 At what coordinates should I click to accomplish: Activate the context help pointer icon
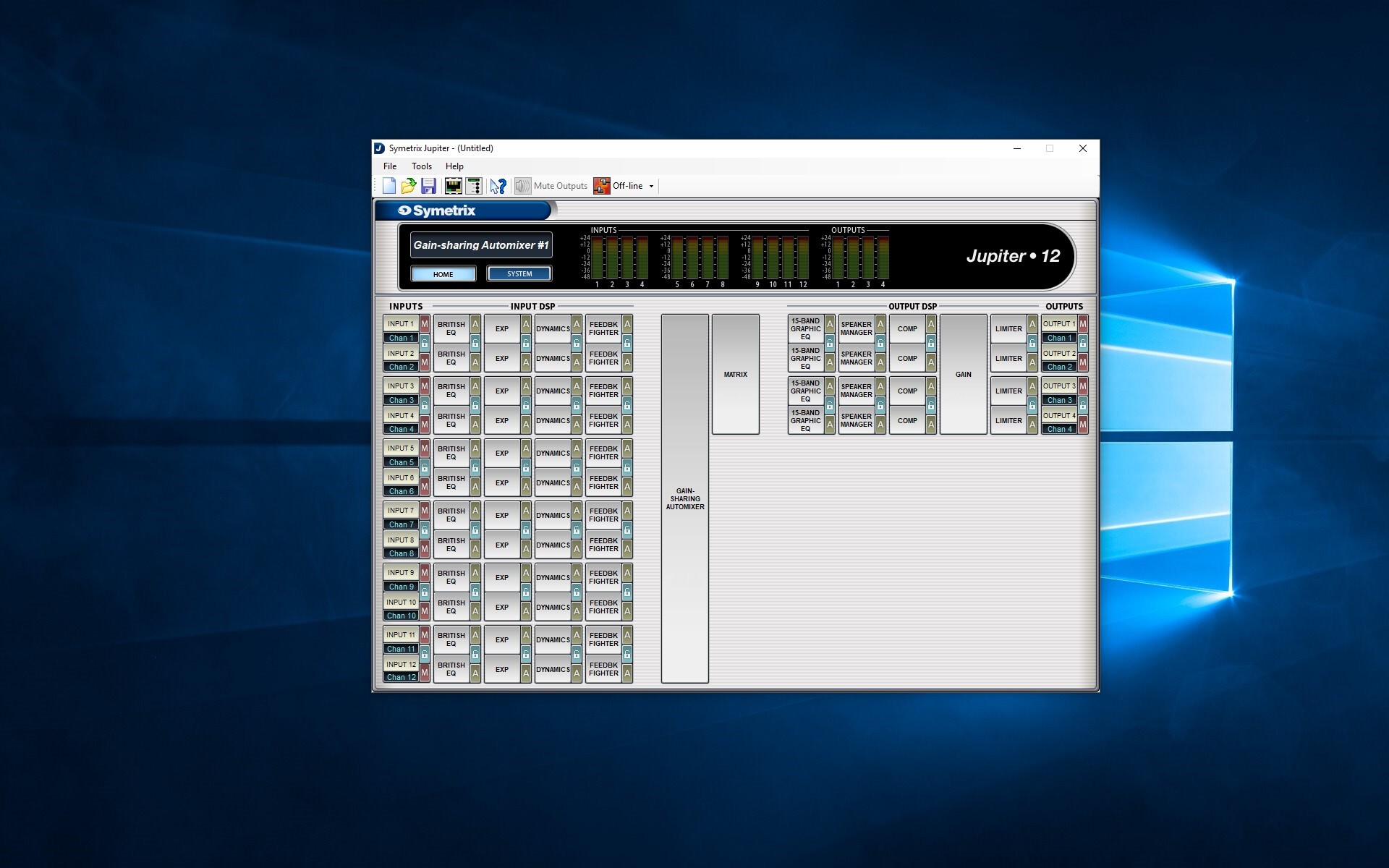pos(498,186)
